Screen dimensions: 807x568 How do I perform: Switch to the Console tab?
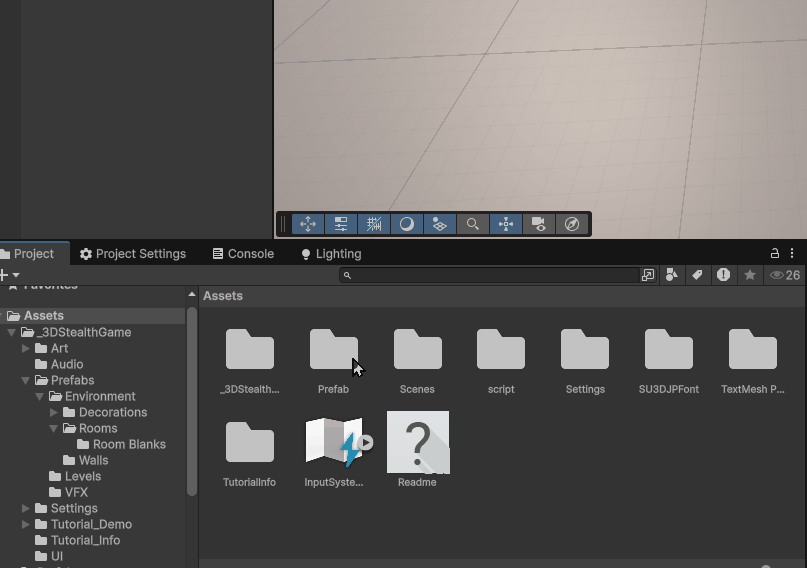[243, 254]
